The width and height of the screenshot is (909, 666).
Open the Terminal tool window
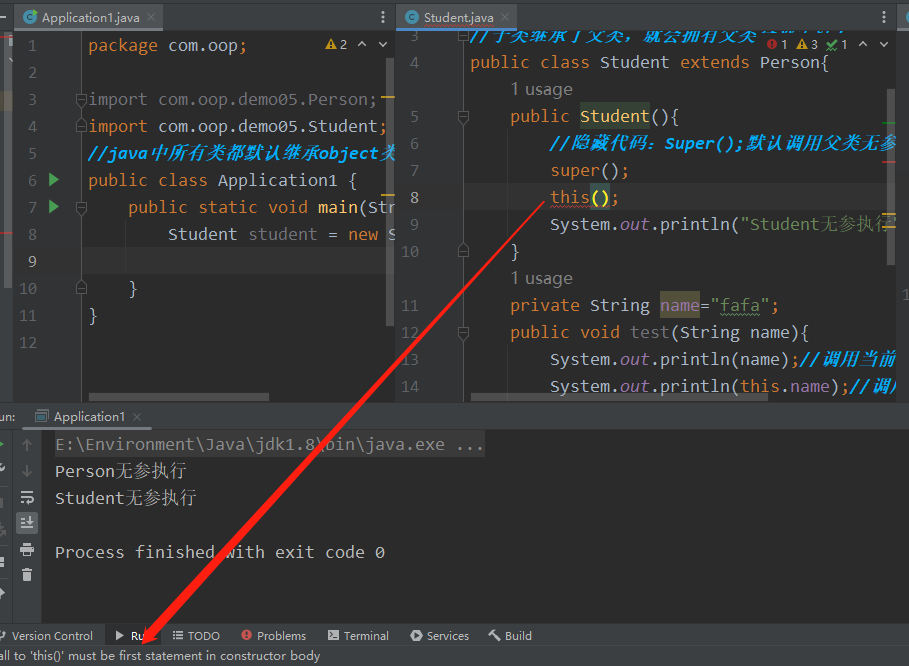coord(358,636)
